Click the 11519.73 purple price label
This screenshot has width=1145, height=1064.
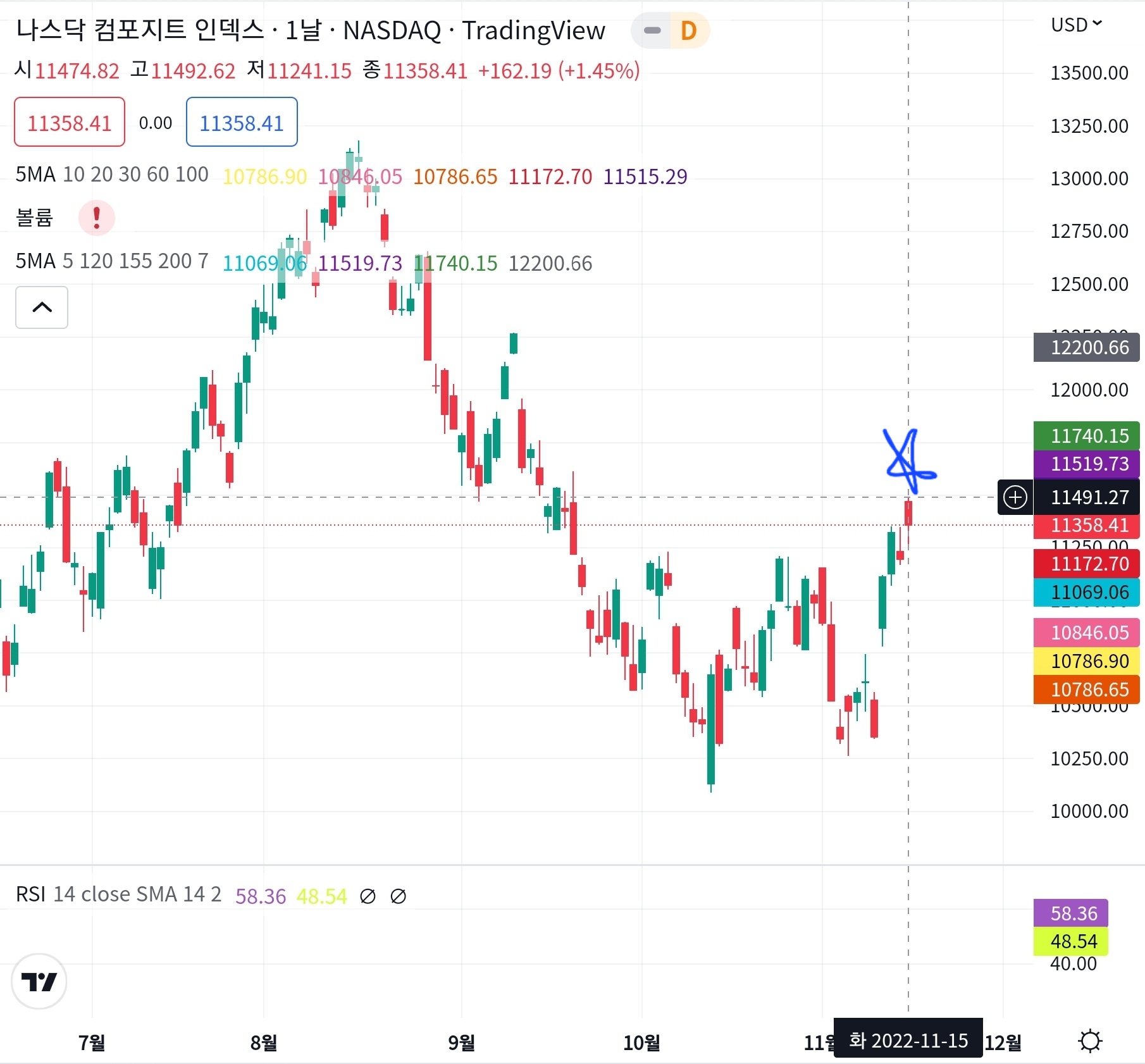point(1087,464)
